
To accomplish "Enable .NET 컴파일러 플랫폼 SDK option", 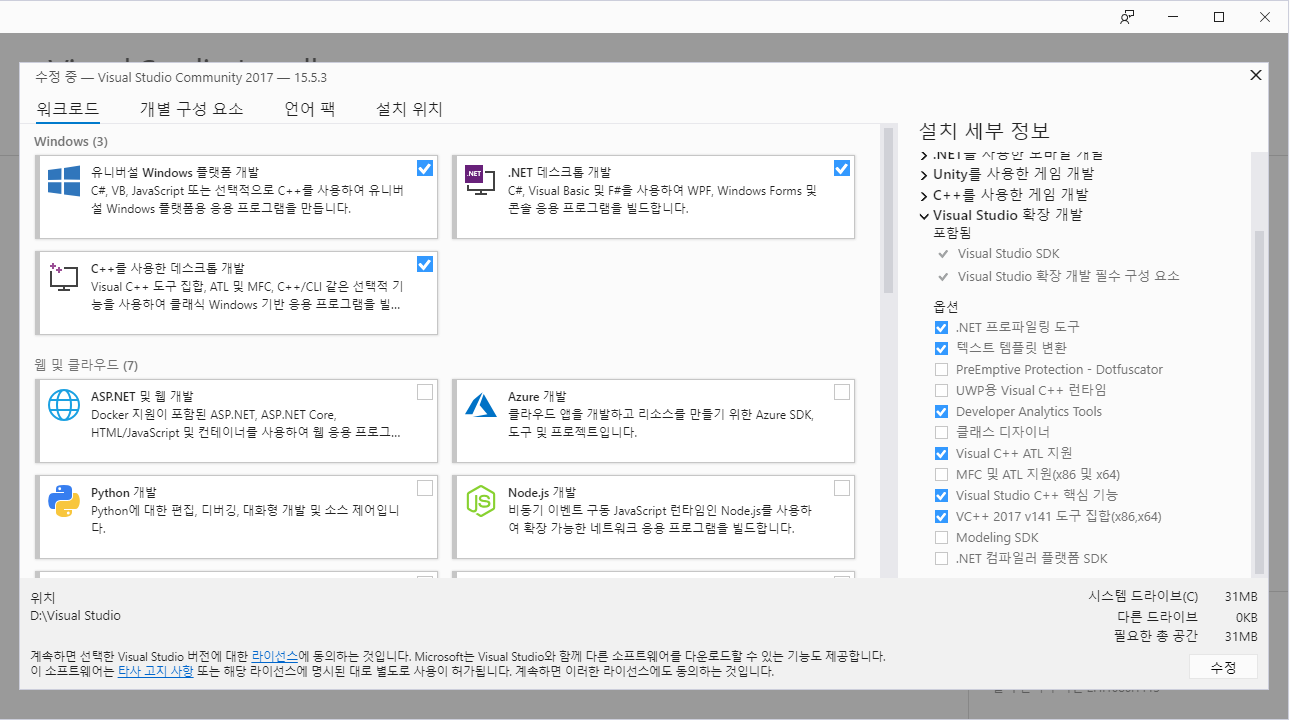I will pos(941,558).
